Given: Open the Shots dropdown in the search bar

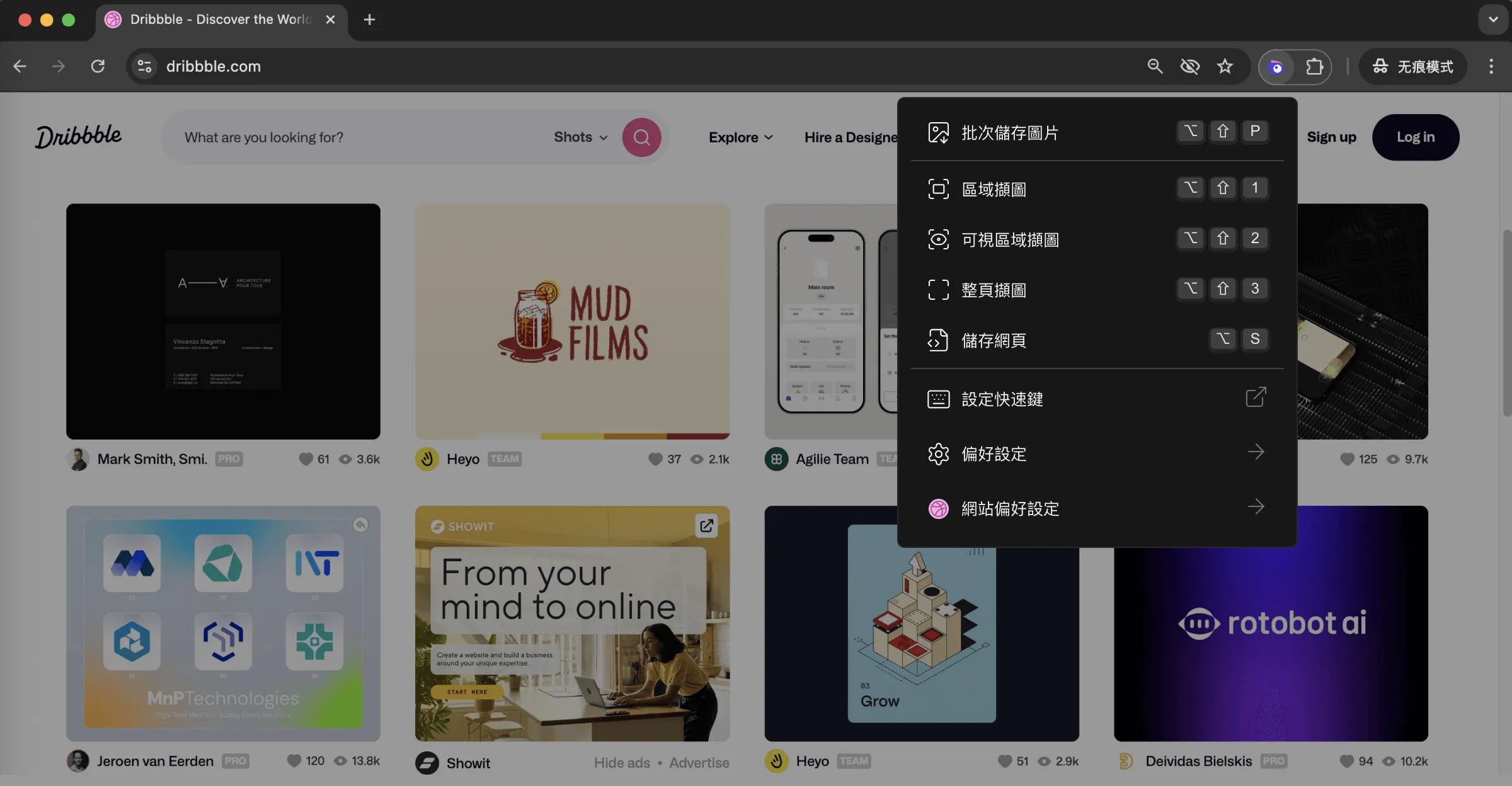Looking at the screenshot, I should 580,137.
